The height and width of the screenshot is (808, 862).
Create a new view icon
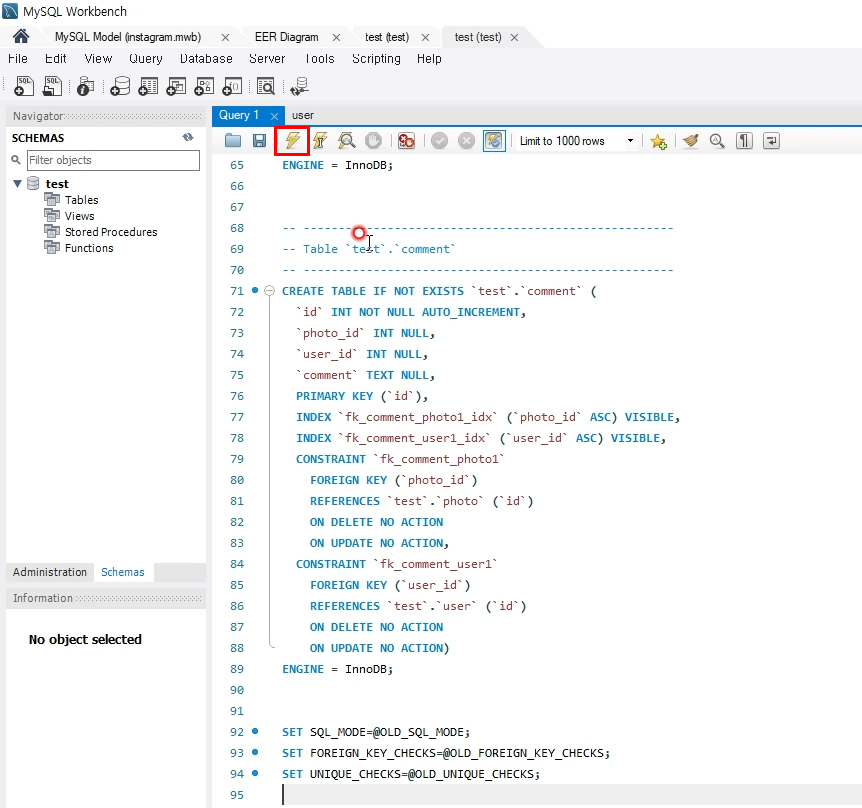click(176, 86)
